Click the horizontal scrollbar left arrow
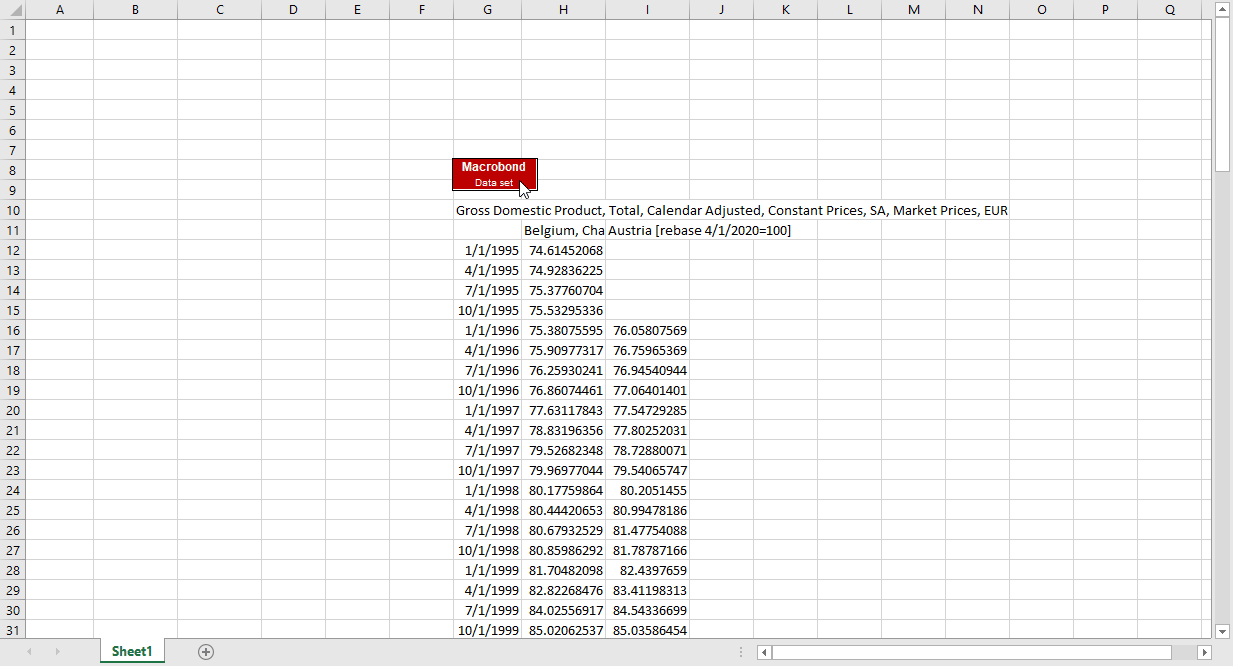The image size is (1233, 666). point(764,652)
